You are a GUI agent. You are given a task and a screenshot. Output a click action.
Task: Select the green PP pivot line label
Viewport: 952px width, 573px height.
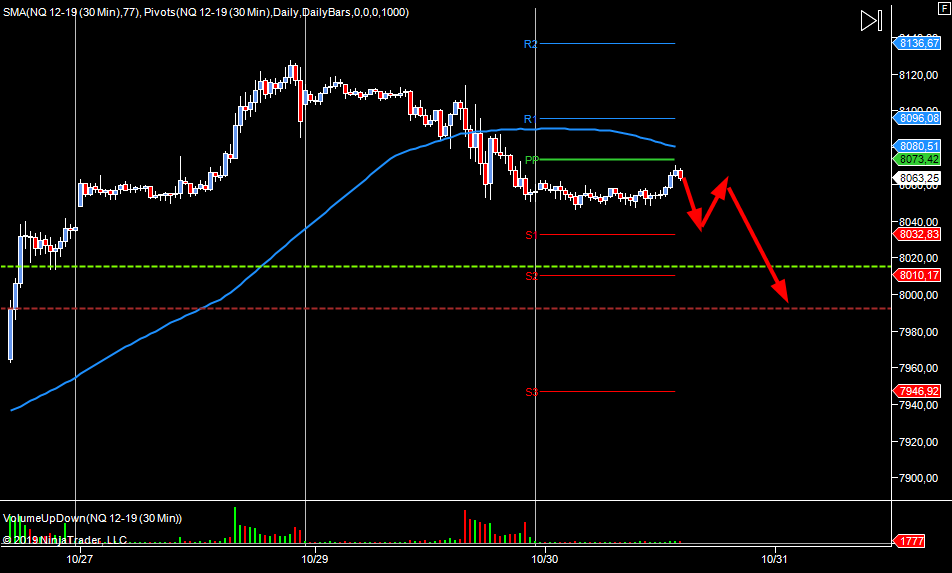click(x=531, y=160)
